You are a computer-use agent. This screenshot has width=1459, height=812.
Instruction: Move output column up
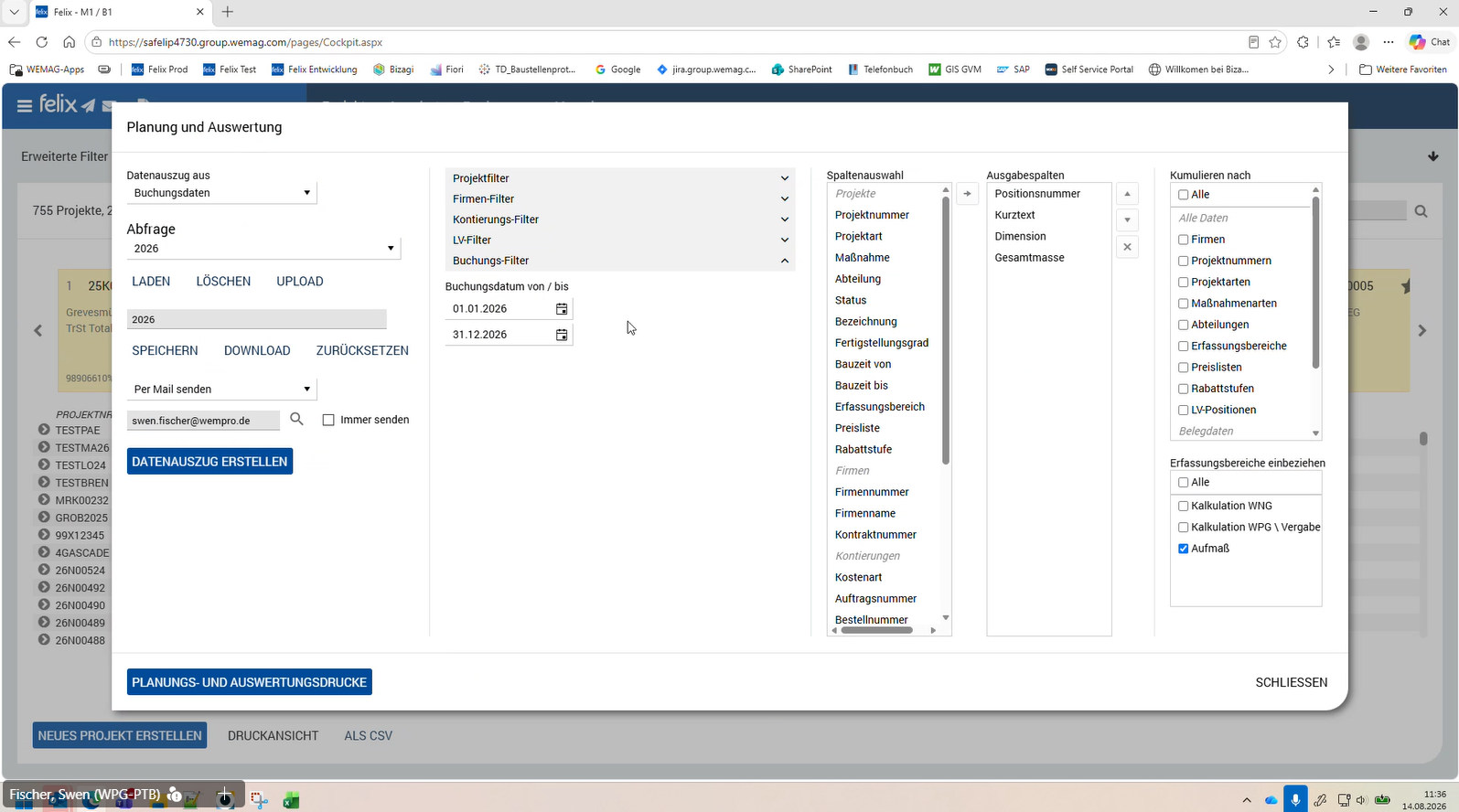click(1127, 194)
